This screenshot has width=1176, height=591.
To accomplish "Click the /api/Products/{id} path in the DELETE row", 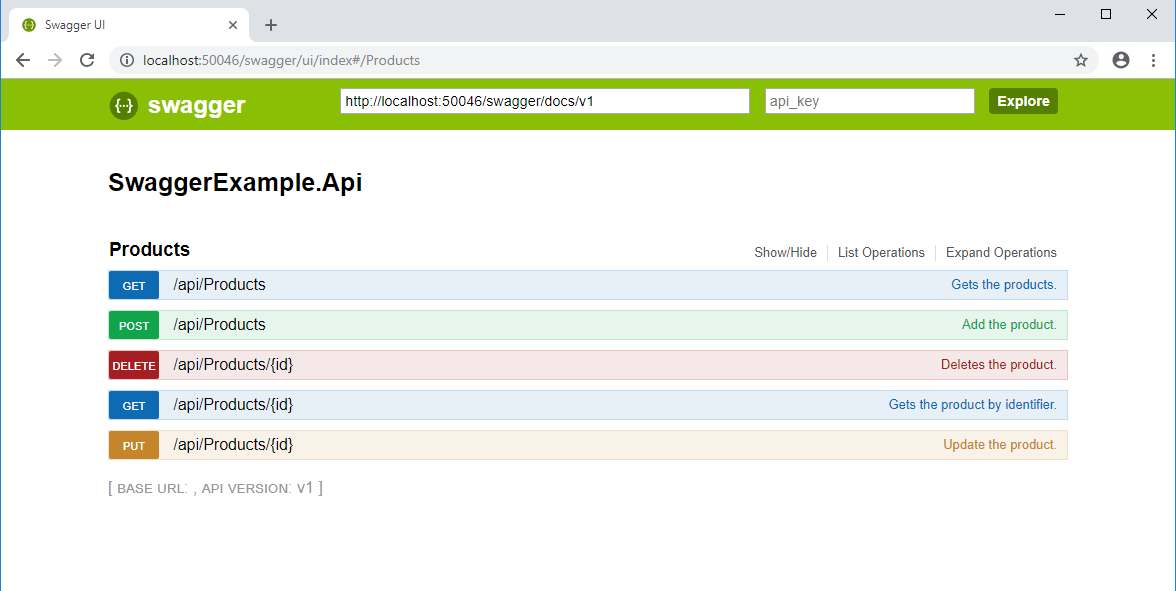I will point(233,364).
